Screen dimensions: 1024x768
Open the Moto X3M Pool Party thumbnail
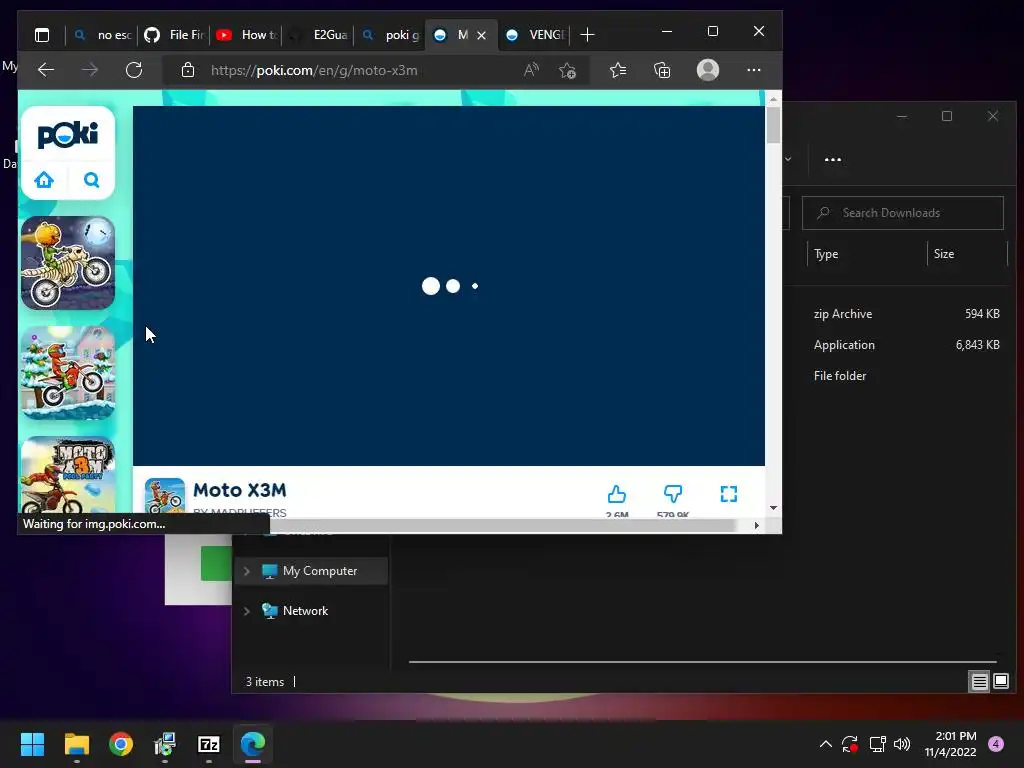(x=68, y=475)
